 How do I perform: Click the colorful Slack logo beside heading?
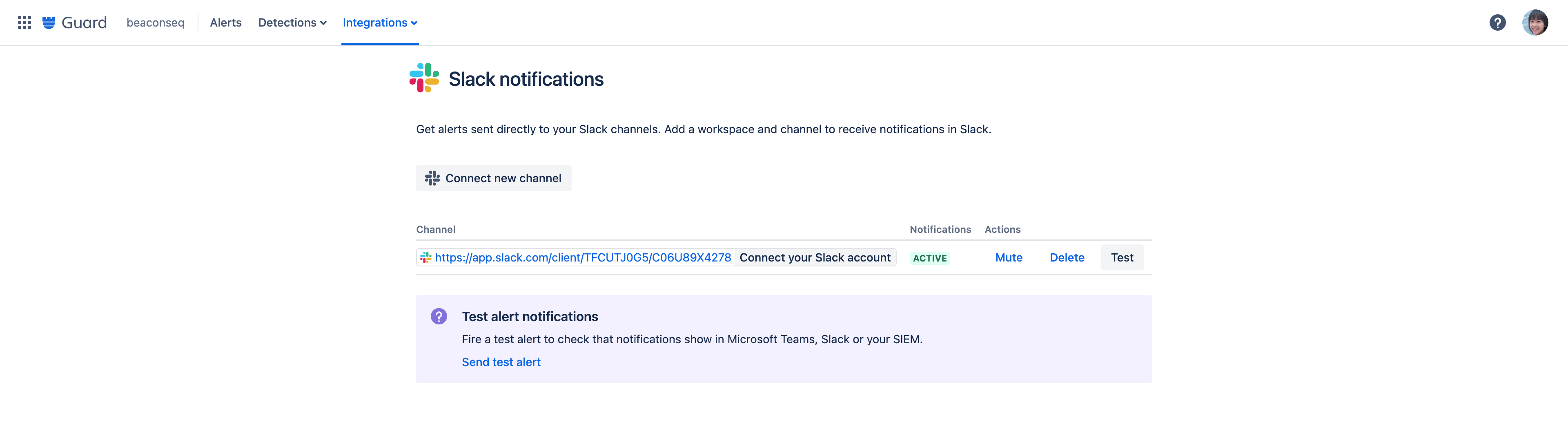click(424, 78)
